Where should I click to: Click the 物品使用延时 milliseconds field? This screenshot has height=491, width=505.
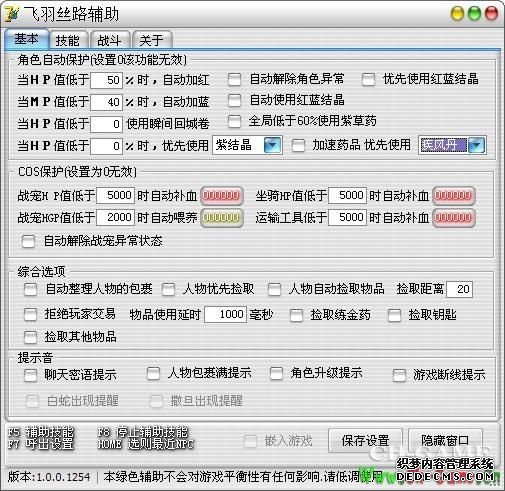point(225,314)
